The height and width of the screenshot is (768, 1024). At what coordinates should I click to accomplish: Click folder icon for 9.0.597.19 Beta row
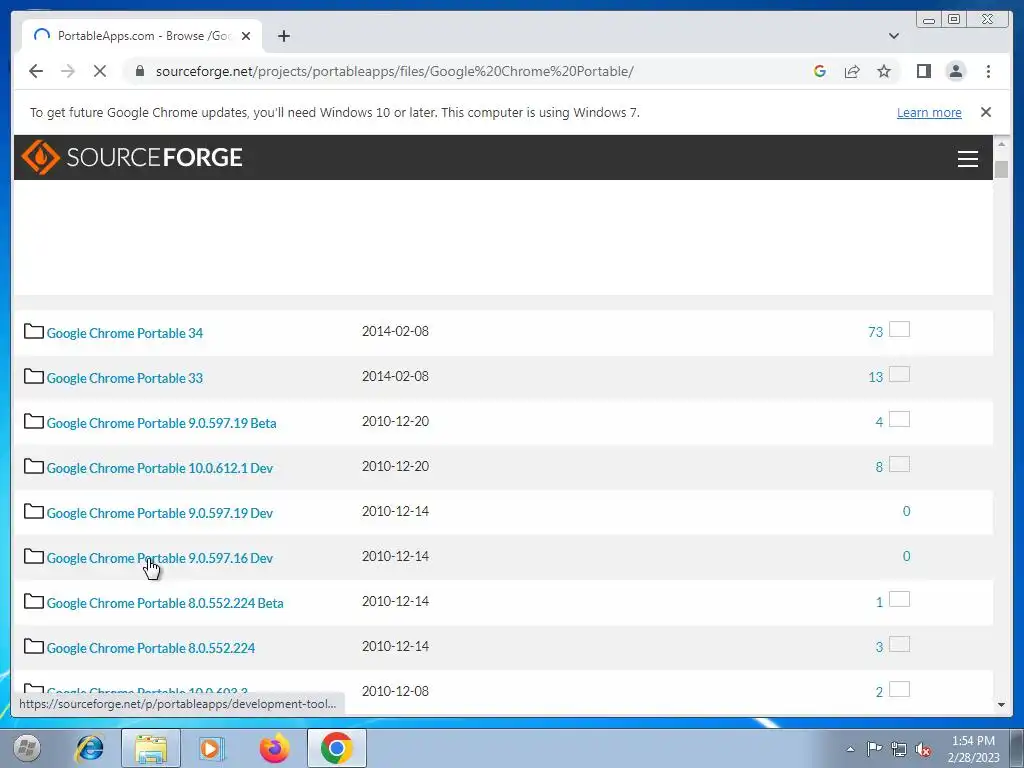click(33, 422)
